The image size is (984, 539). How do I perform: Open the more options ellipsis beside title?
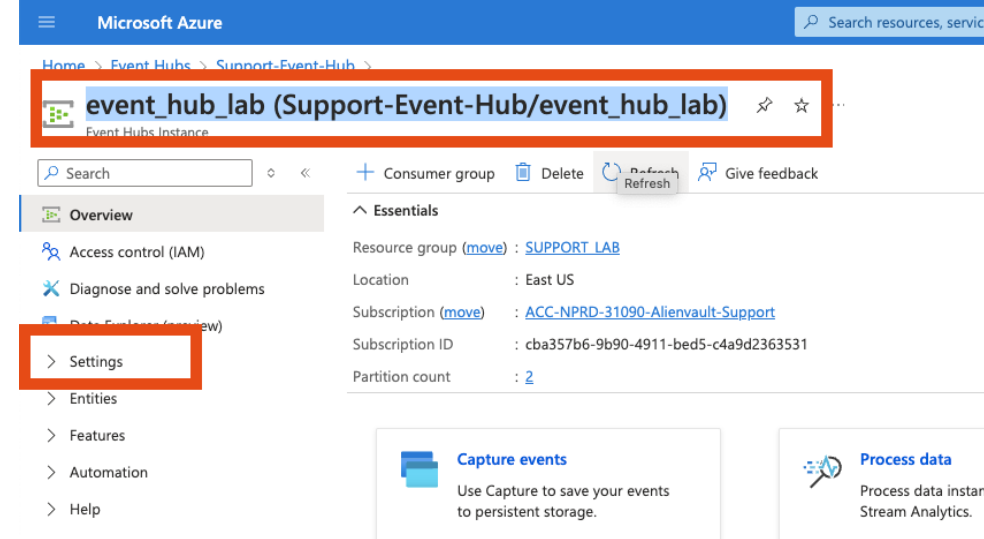point(840,105)
